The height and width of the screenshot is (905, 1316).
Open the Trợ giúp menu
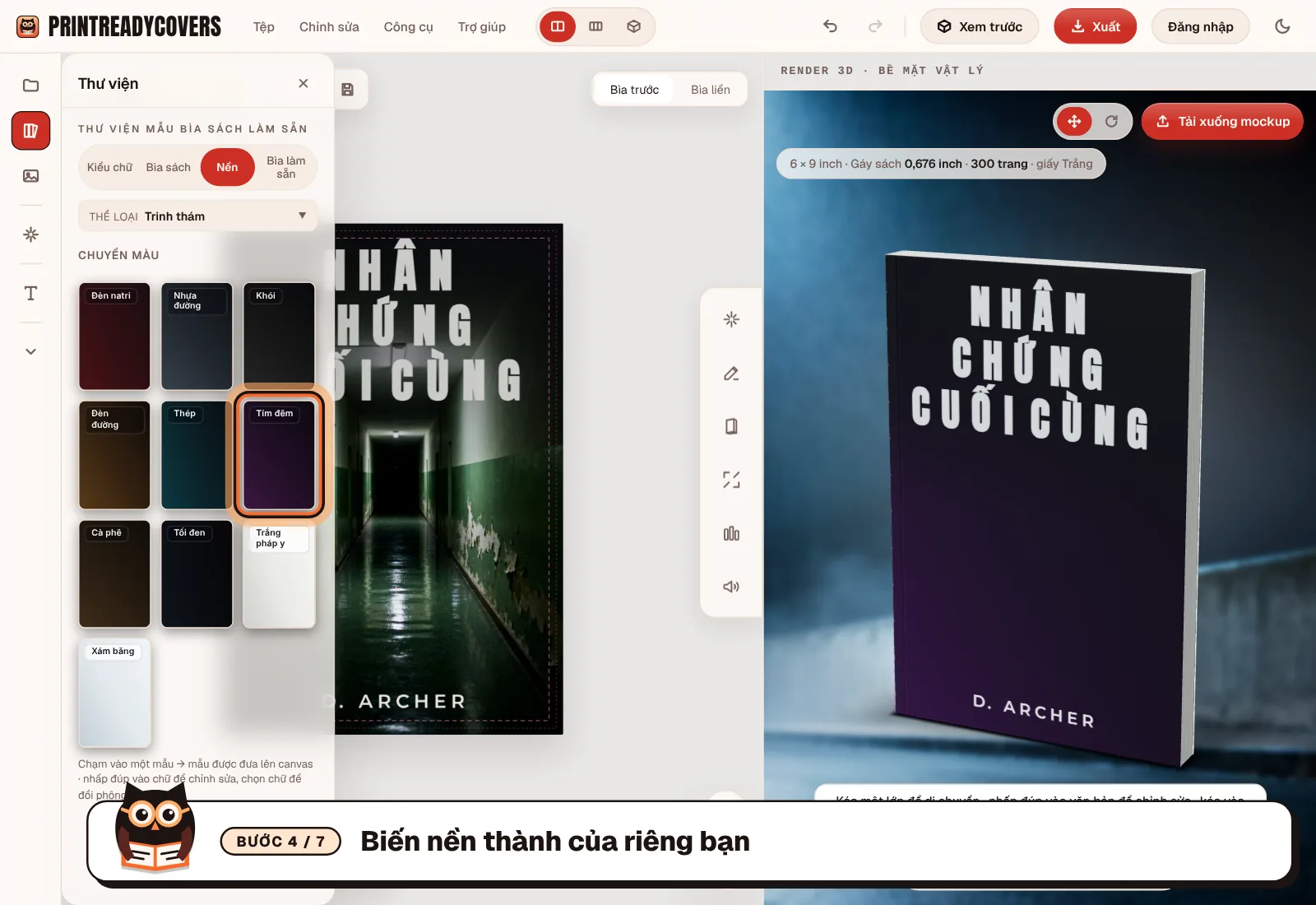click(x=482, y=26)
